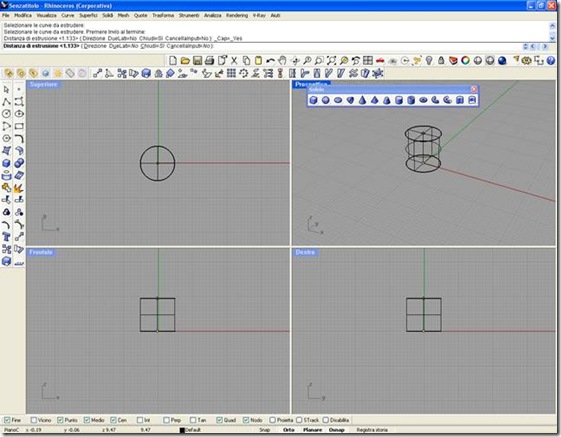Select cone in floating Solido toolbar

coord(362,100)
